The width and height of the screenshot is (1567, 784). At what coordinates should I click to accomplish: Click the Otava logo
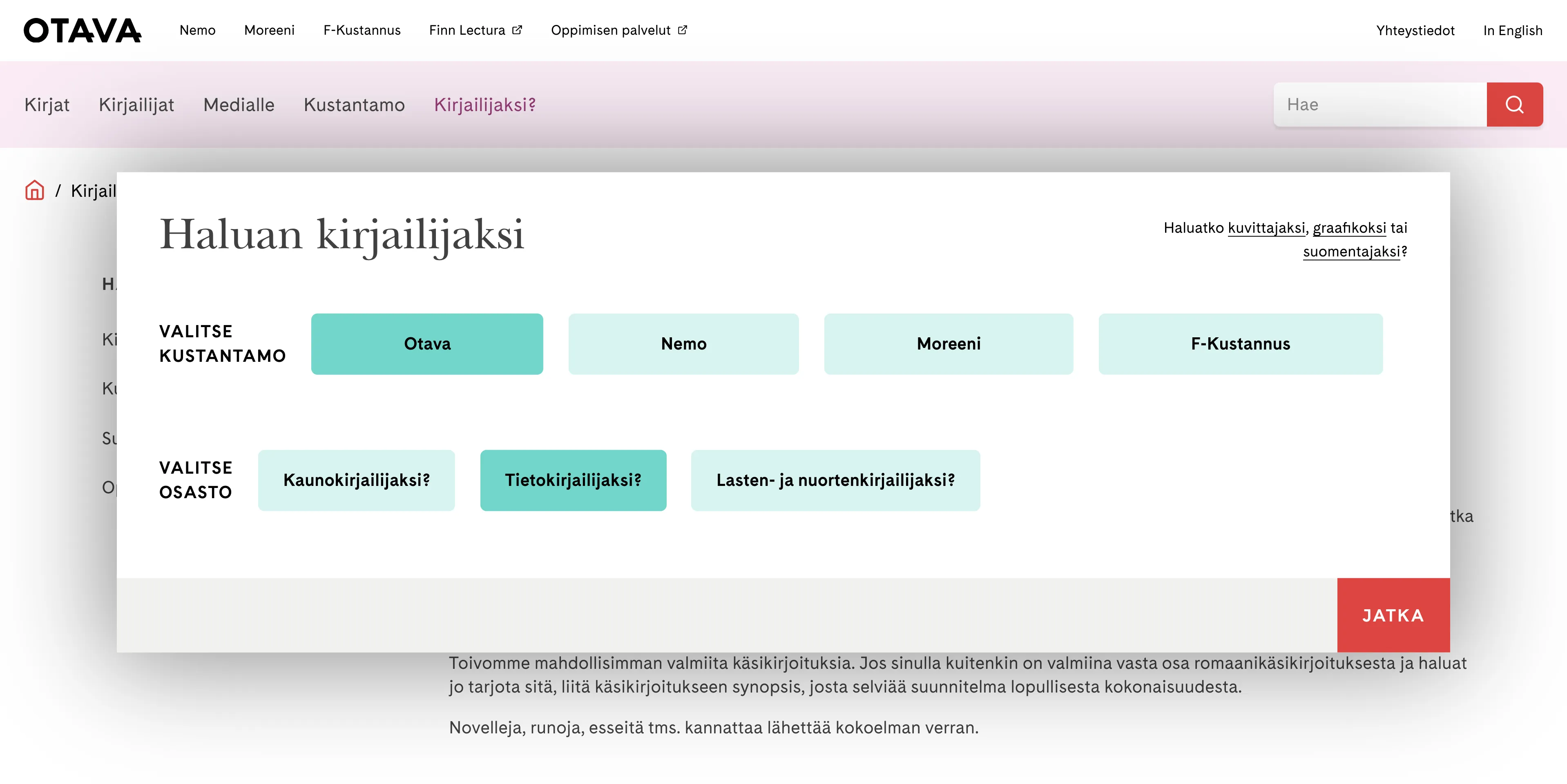point(82,30)
